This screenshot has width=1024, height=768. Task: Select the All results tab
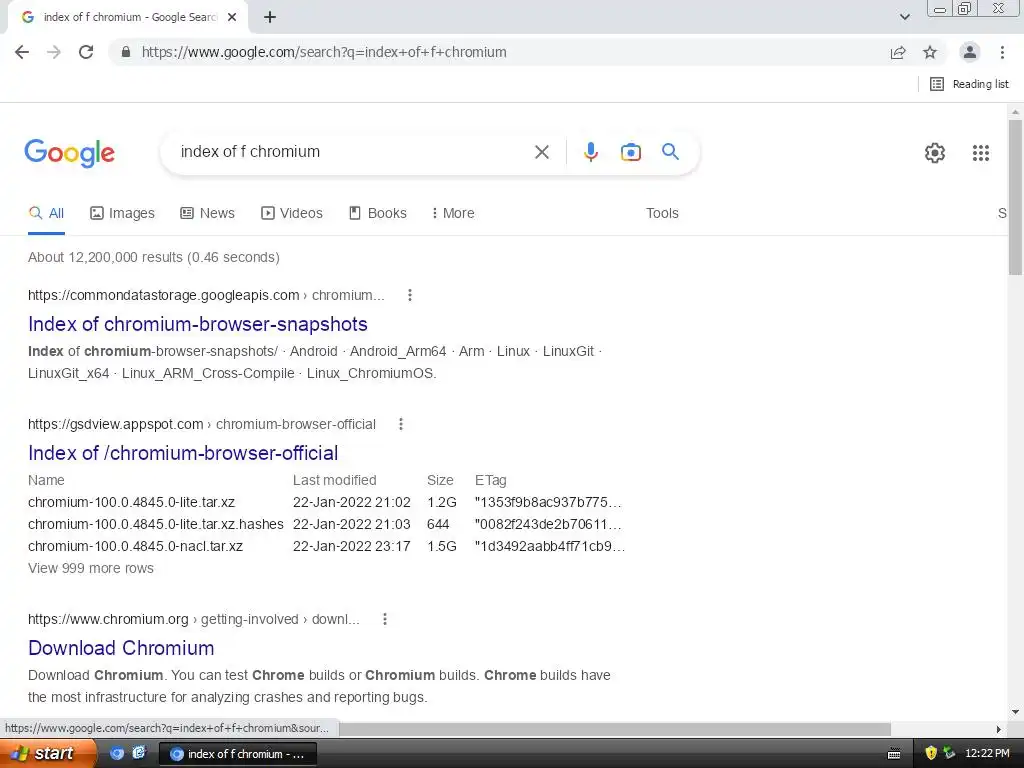[46, 213]
